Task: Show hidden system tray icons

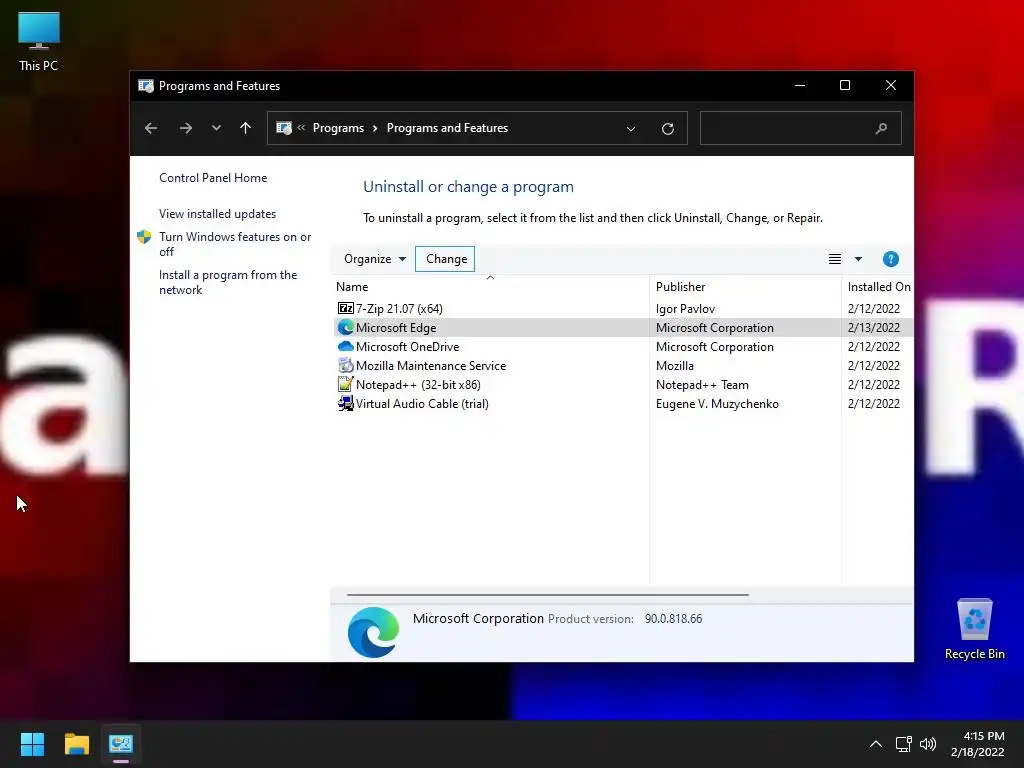Action: [x=876, y=744]
